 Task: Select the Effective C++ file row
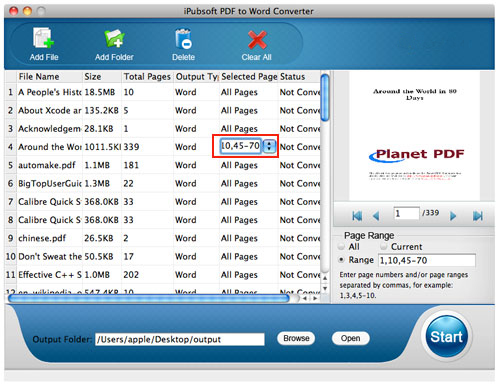(x=162, y=275)
